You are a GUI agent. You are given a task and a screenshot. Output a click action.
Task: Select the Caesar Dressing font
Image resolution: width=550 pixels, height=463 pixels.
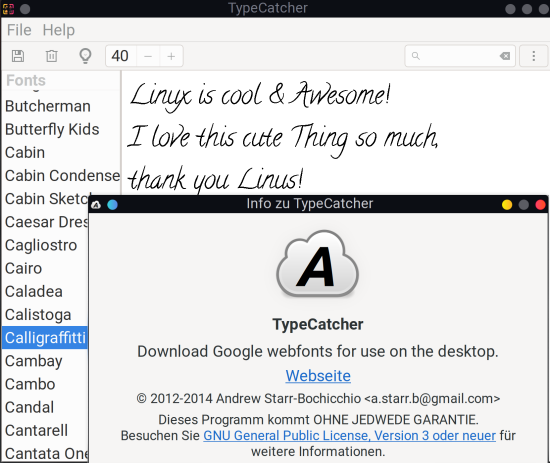[x=46, y=222]
